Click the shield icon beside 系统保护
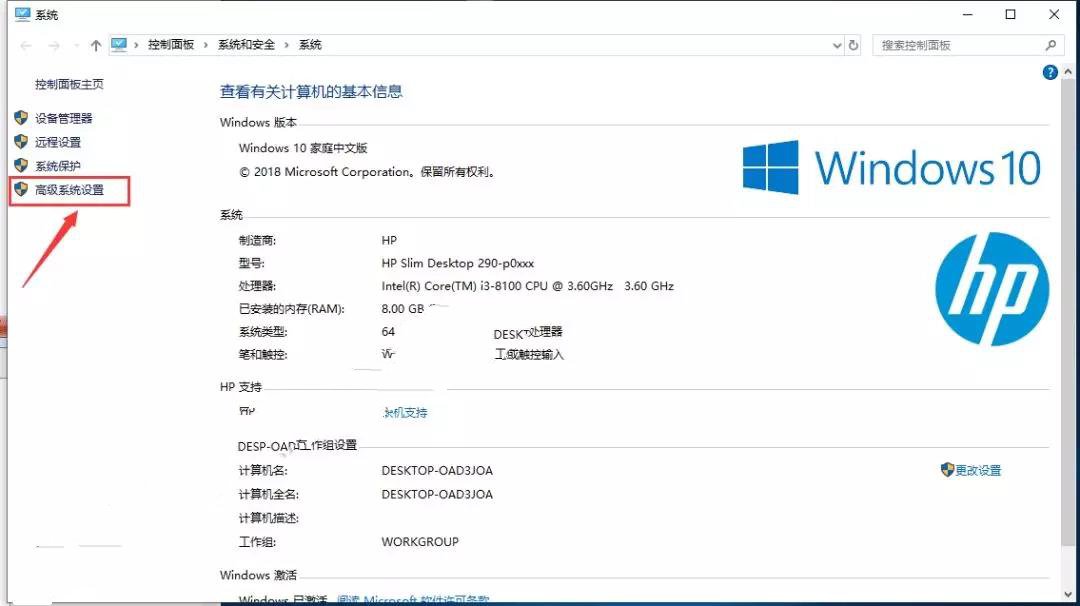Viewport: 1080px width, 606px height. click(21, 165)
